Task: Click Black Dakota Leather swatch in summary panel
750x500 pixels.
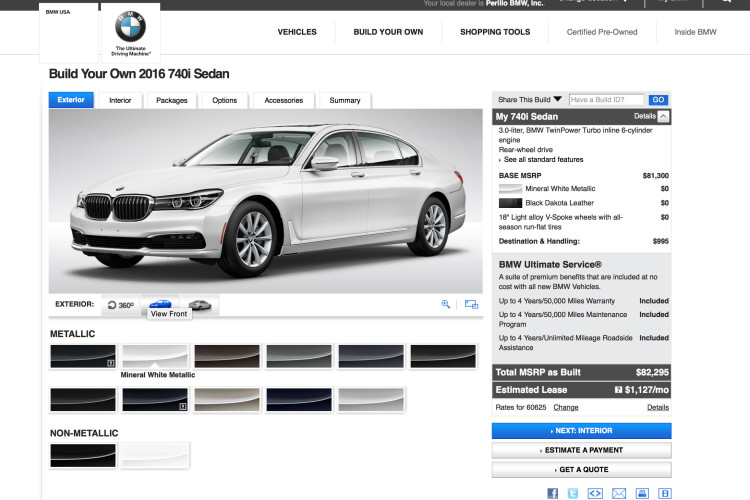Action: 510,203
